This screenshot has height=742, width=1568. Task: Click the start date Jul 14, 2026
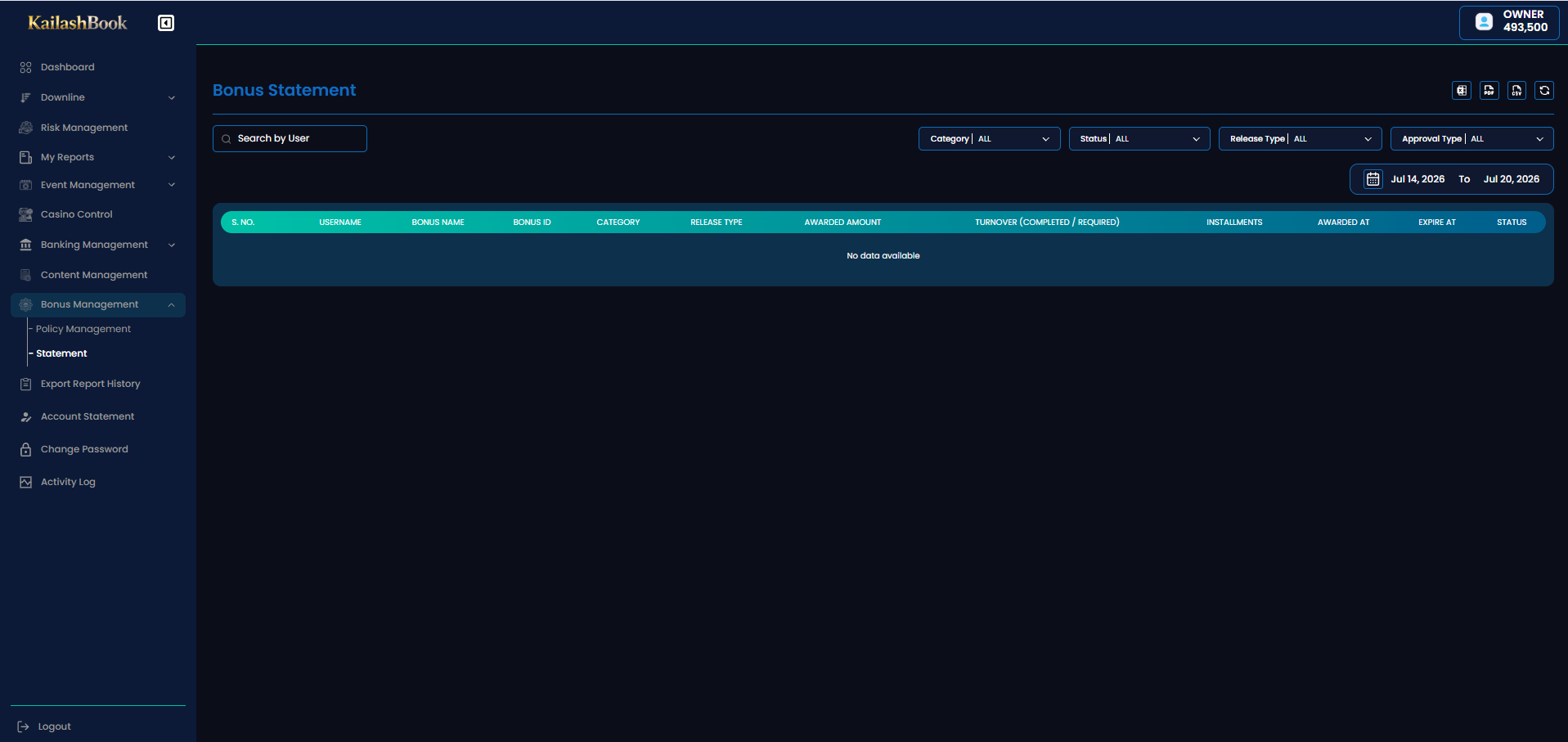pos(1417,179)
